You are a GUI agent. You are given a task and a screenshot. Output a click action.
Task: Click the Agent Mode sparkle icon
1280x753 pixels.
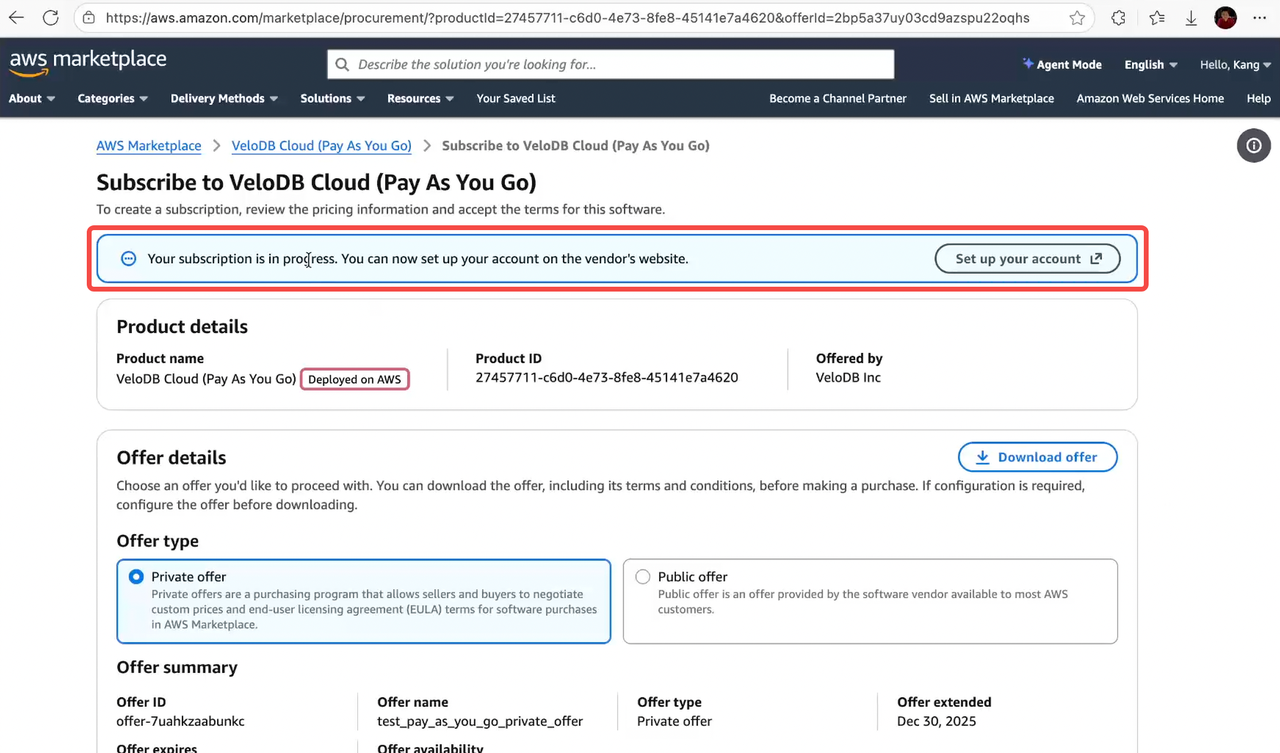click(x=1027, y=64)
